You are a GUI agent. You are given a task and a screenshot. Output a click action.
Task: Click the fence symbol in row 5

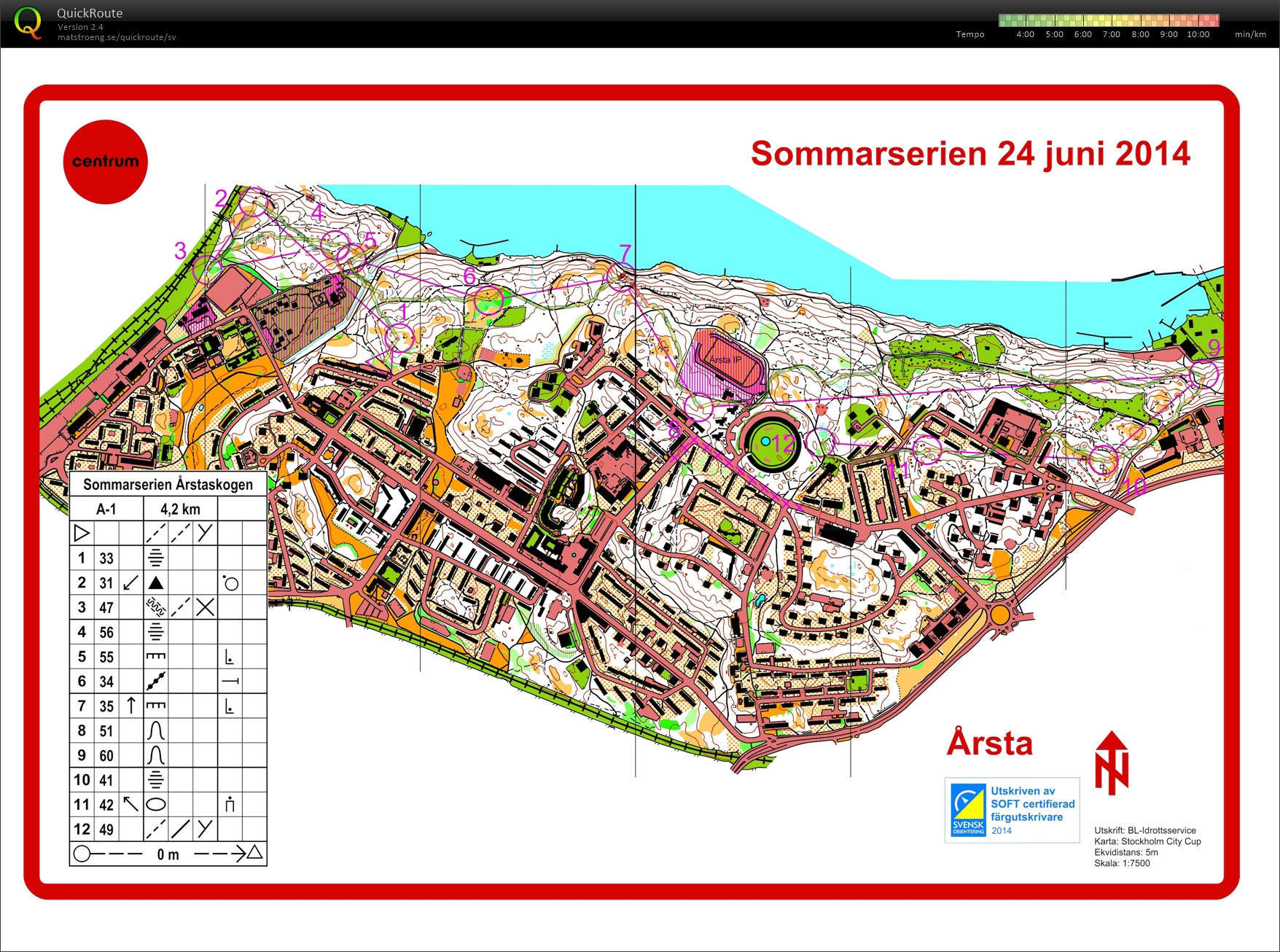point(156,657)
